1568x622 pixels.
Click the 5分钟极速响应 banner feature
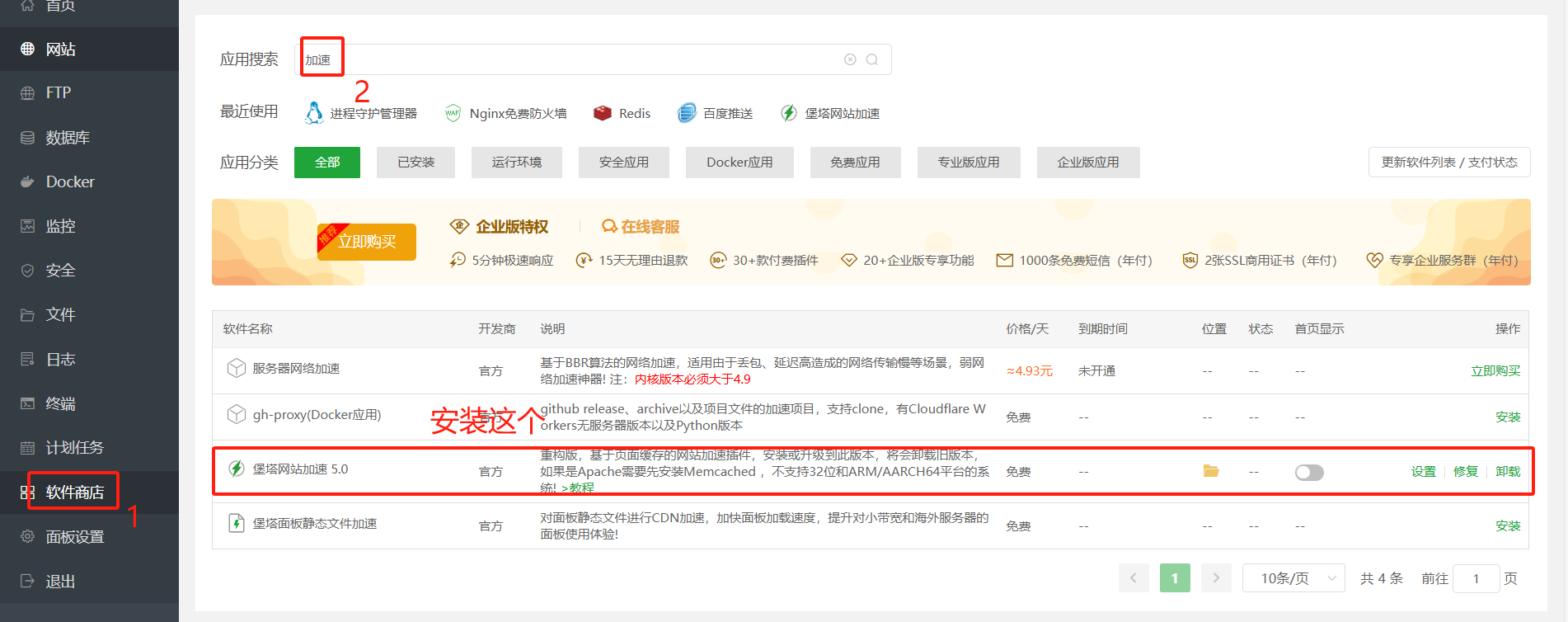tap(501, 260)
